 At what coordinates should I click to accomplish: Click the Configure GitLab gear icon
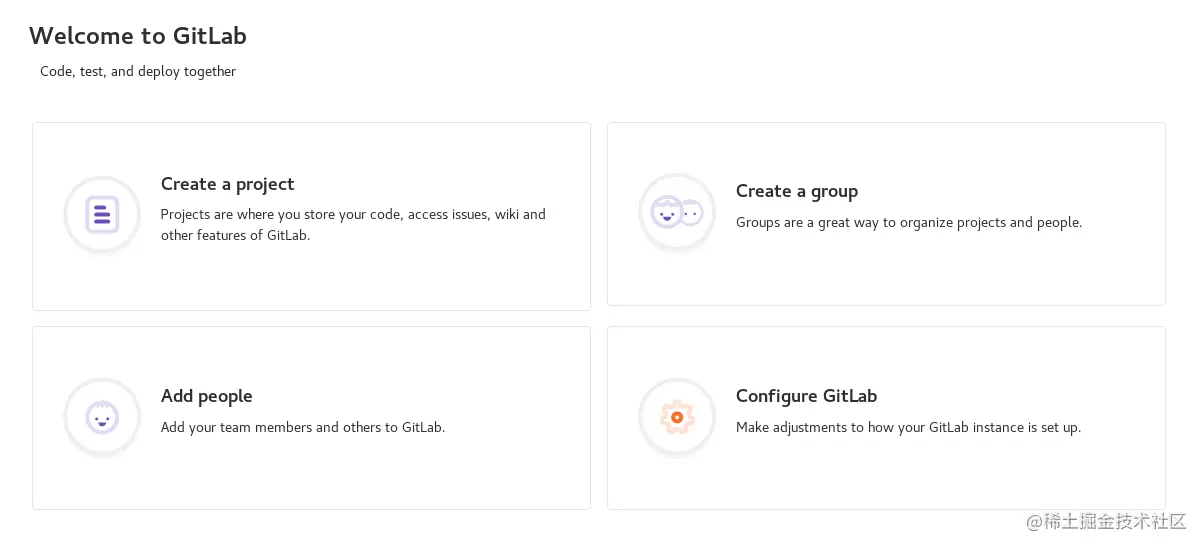click(677, 417)
